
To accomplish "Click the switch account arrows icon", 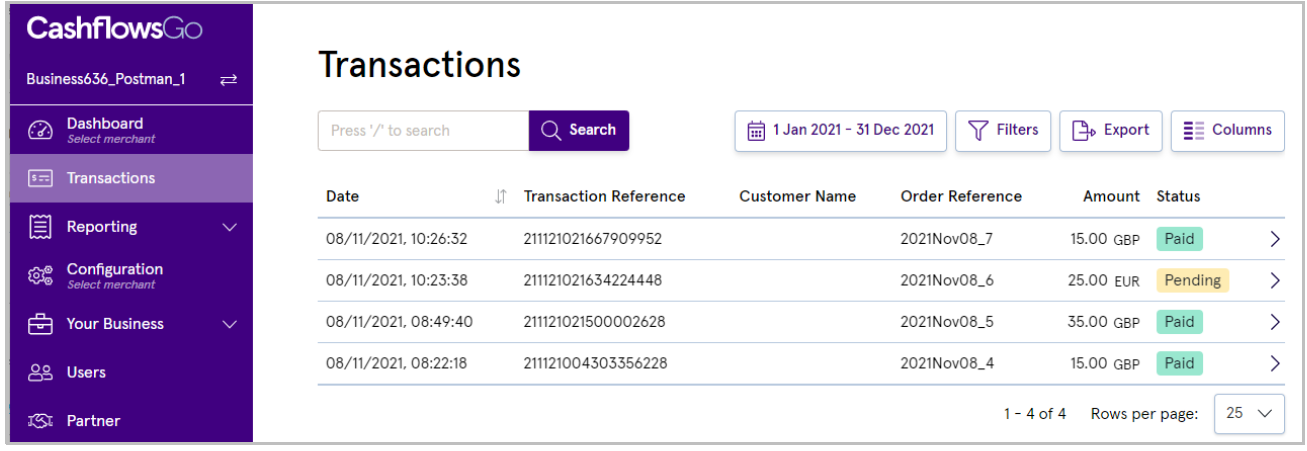I will click(228, 80).
